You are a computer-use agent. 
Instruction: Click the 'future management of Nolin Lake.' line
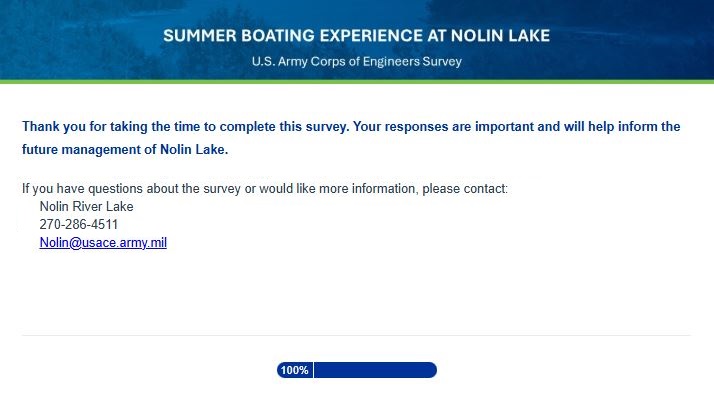pyautogui.click(x=125, y=151)
